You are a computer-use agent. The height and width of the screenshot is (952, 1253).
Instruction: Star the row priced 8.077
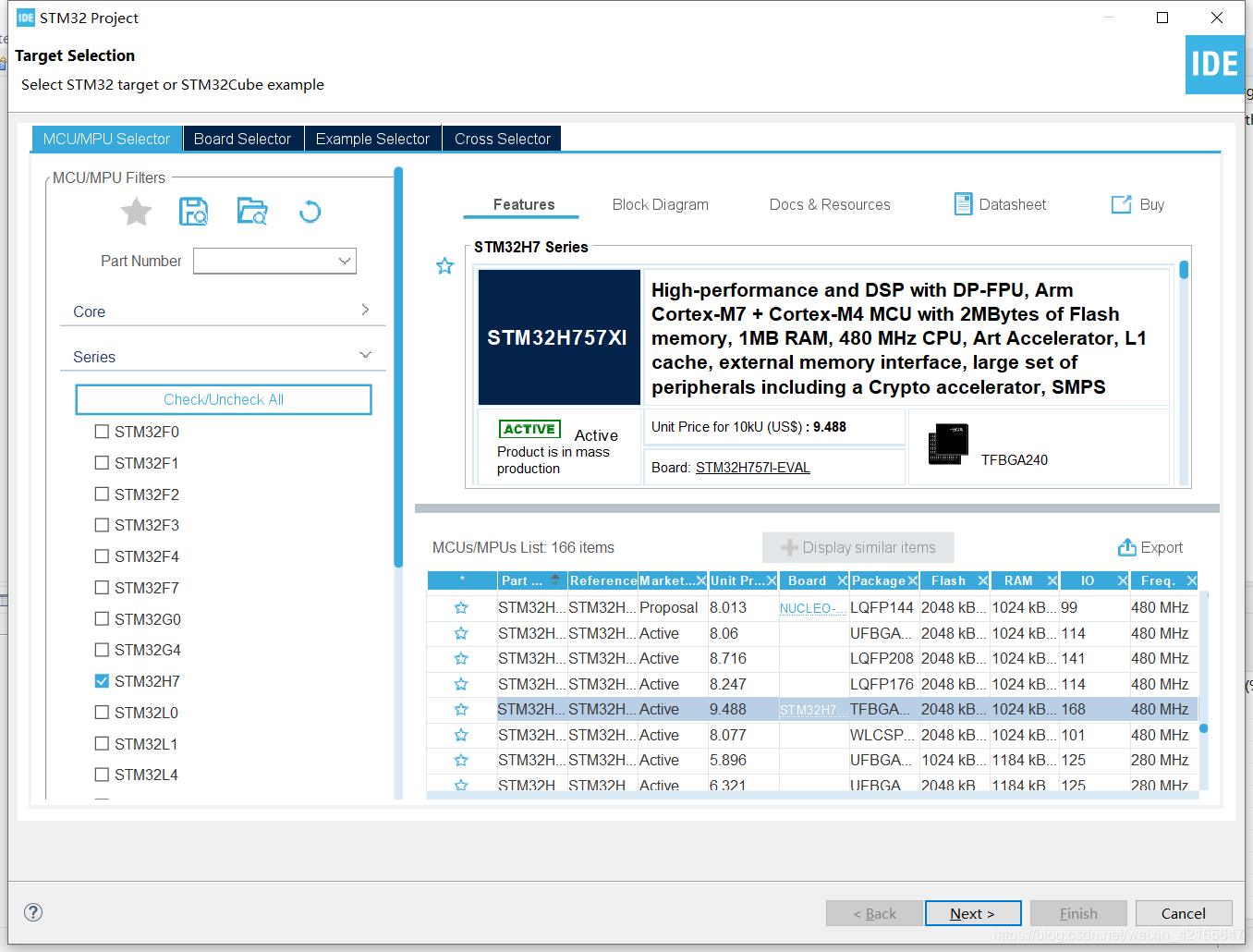(461, 735)
